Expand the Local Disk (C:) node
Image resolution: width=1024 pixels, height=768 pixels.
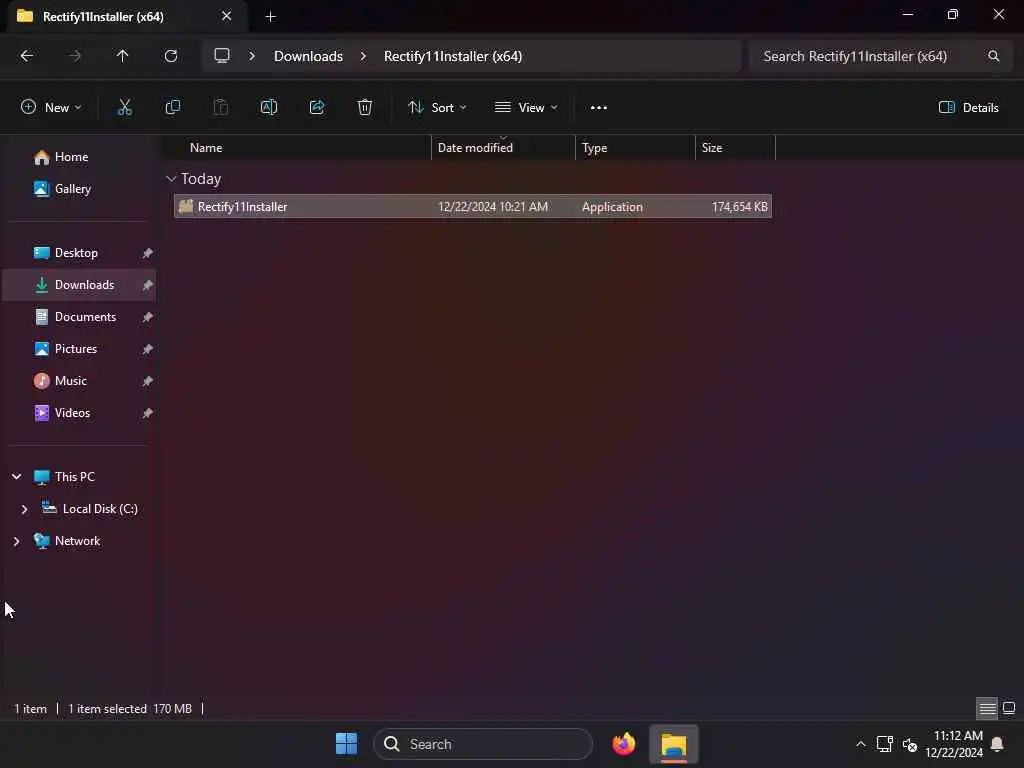click(24, 509)
